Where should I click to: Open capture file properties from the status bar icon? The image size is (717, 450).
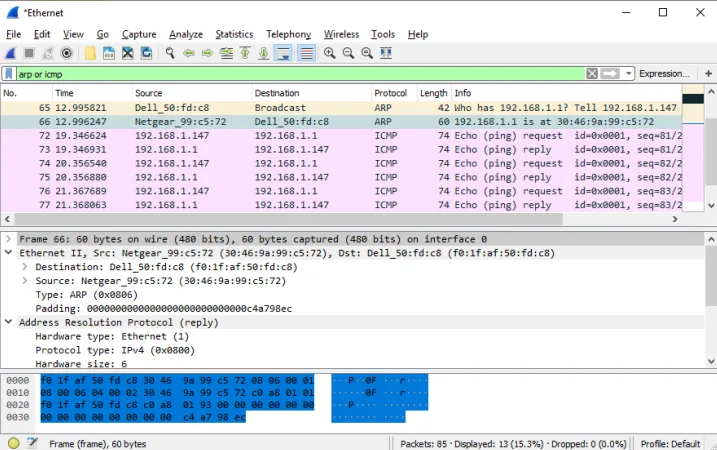32,443
